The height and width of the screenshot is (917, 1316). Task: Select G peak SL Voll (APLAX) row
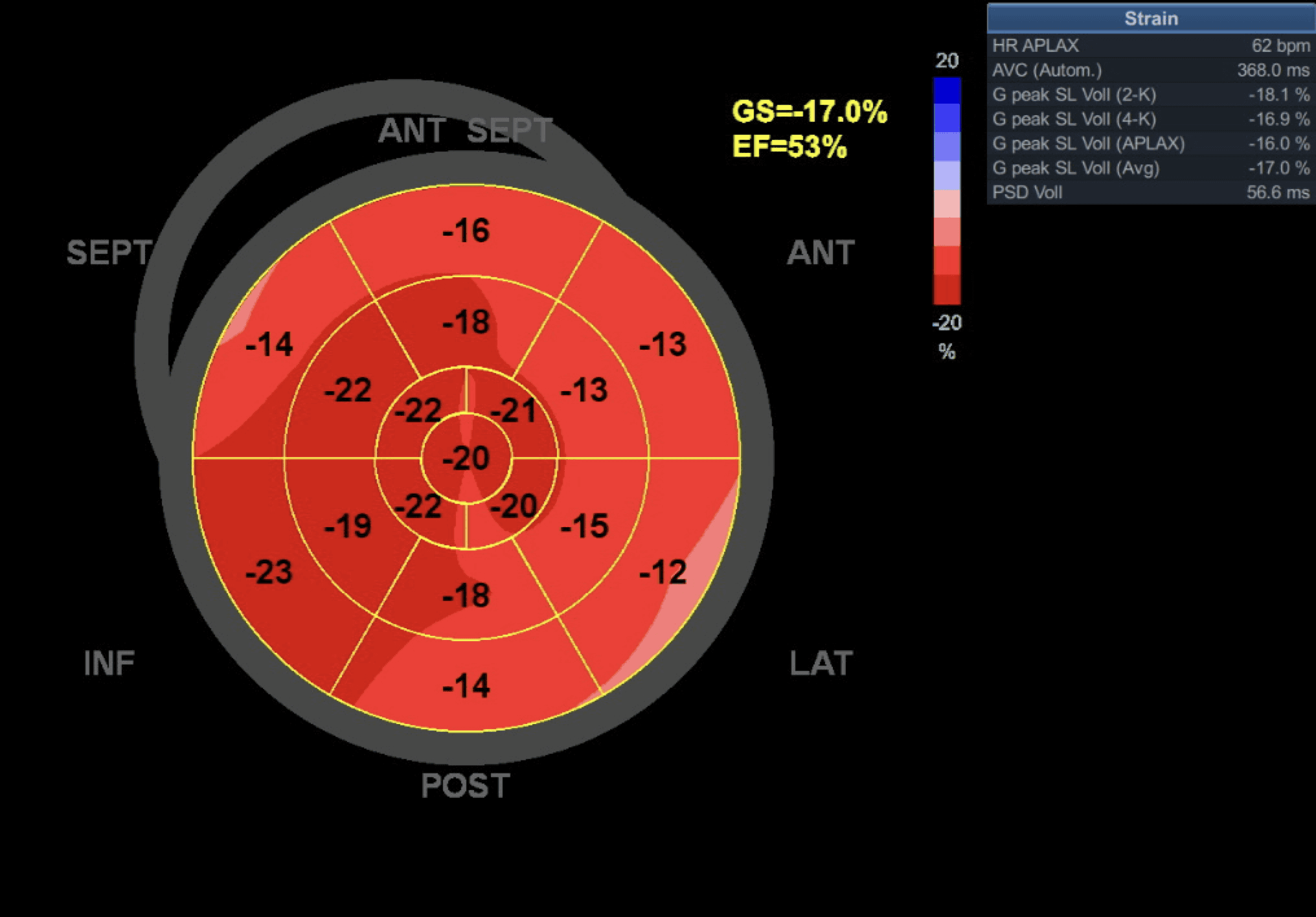pos(1151,143)
